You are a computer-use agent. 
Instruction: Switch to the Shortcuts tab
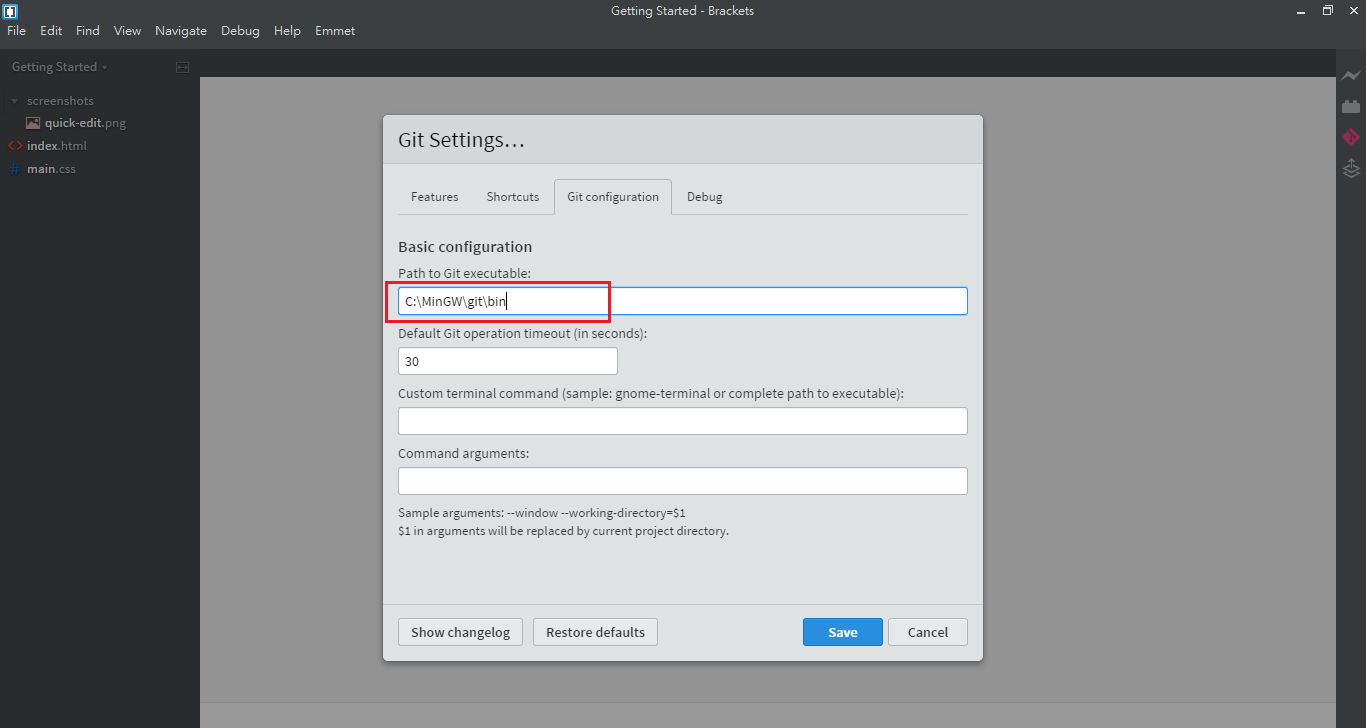[x=512, y=197]
